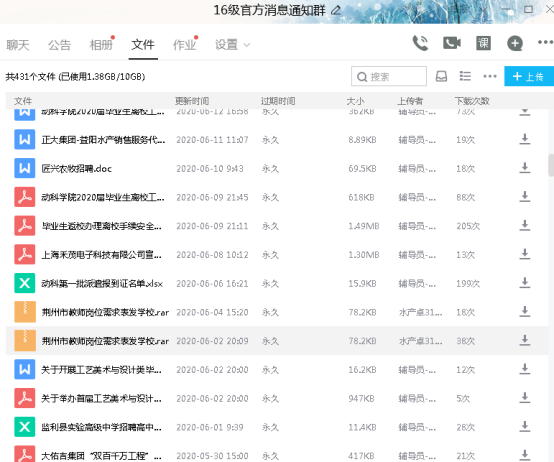554x462 pixels.
Task: Open the class (课) icon
Action: click(x=483, y=43)
